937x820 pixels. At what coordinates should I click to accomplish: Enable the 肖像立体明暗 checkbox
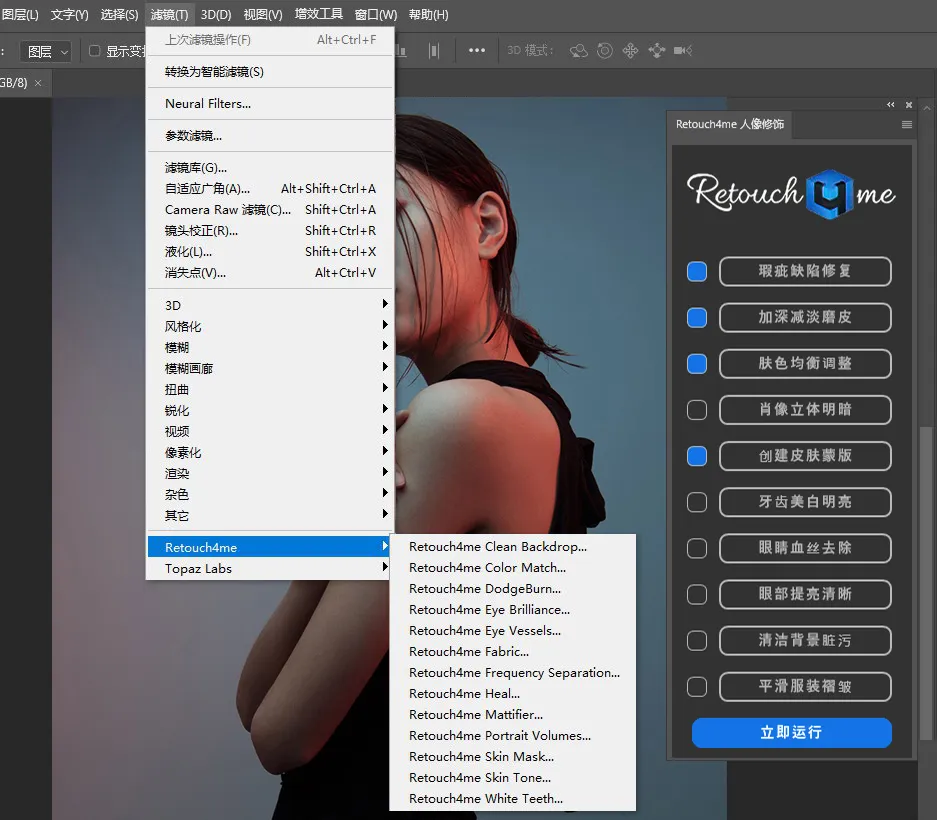[697, 410]
